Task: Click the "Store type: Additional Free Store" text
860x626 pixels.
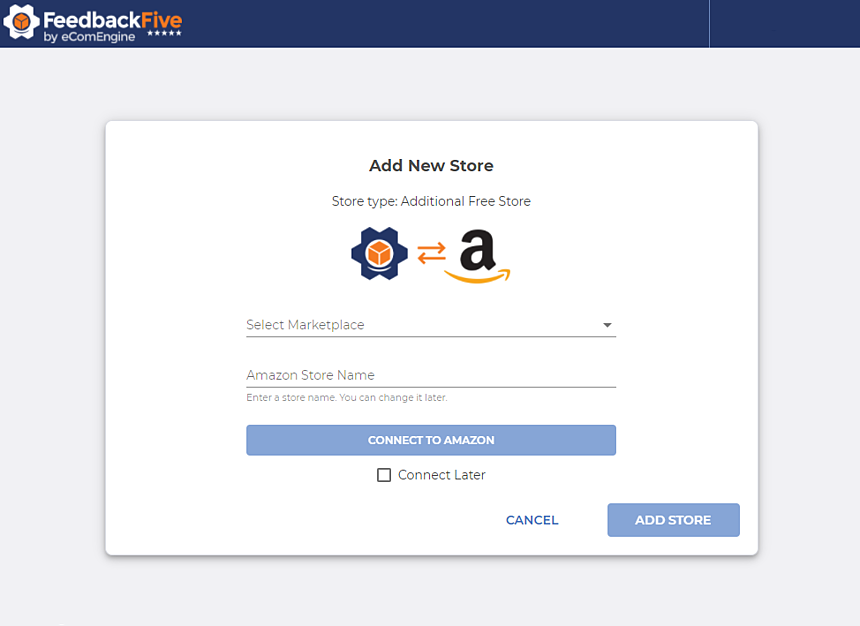Action: click(x=431, y=201)
